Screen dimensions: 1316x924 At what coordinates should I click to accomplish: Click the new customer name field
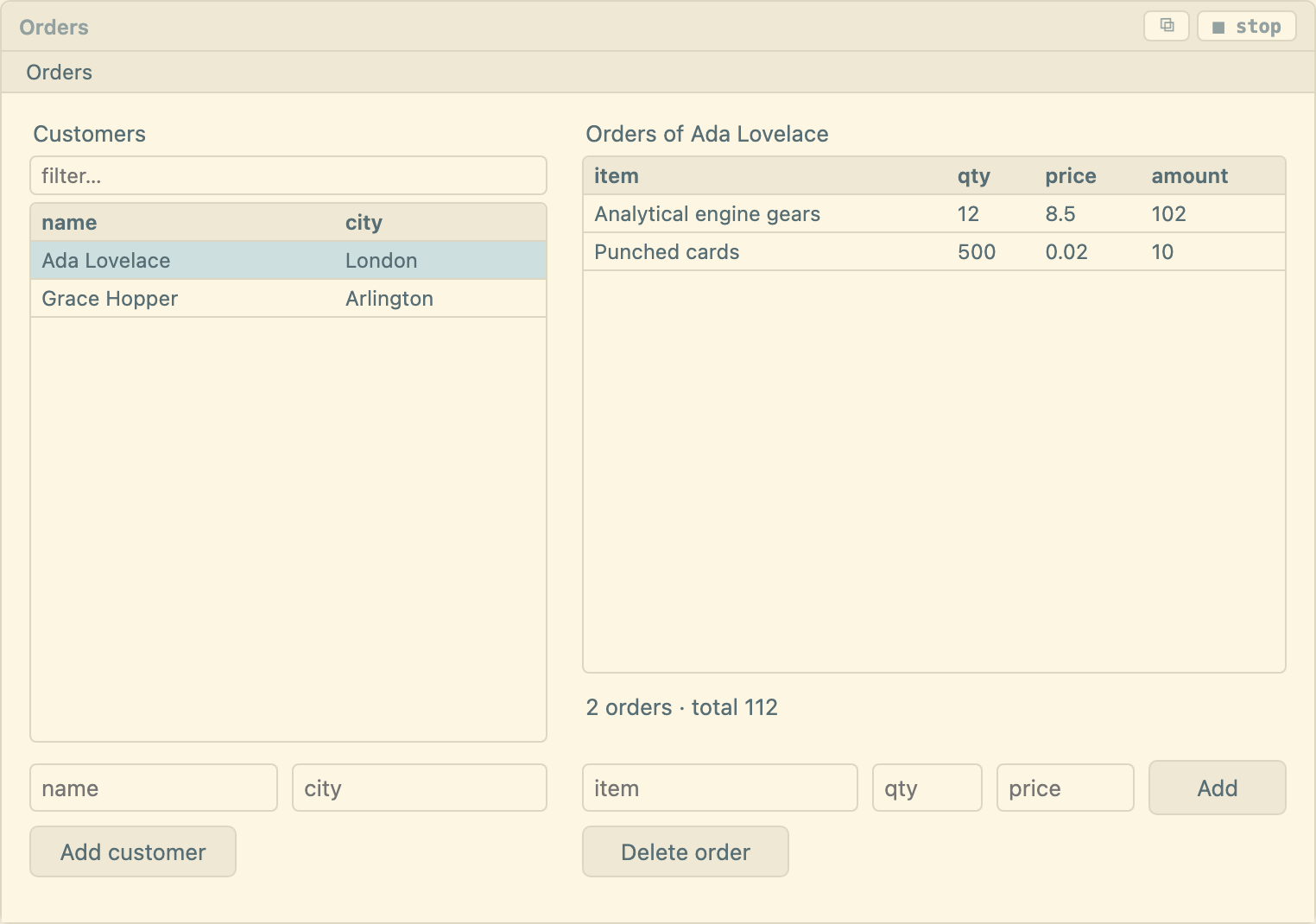154,788
